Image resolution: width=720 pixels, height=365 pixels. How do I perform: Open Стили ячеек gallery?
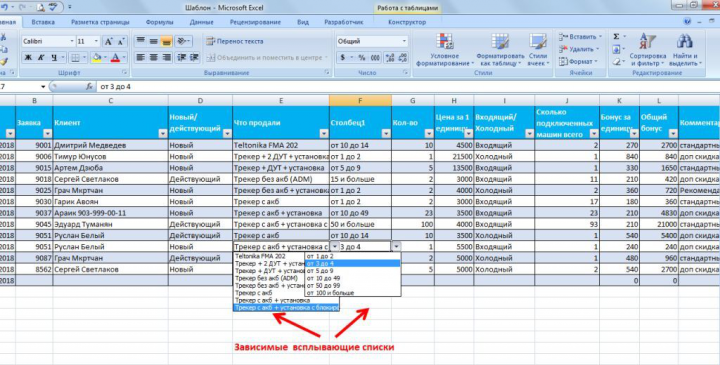538,50
